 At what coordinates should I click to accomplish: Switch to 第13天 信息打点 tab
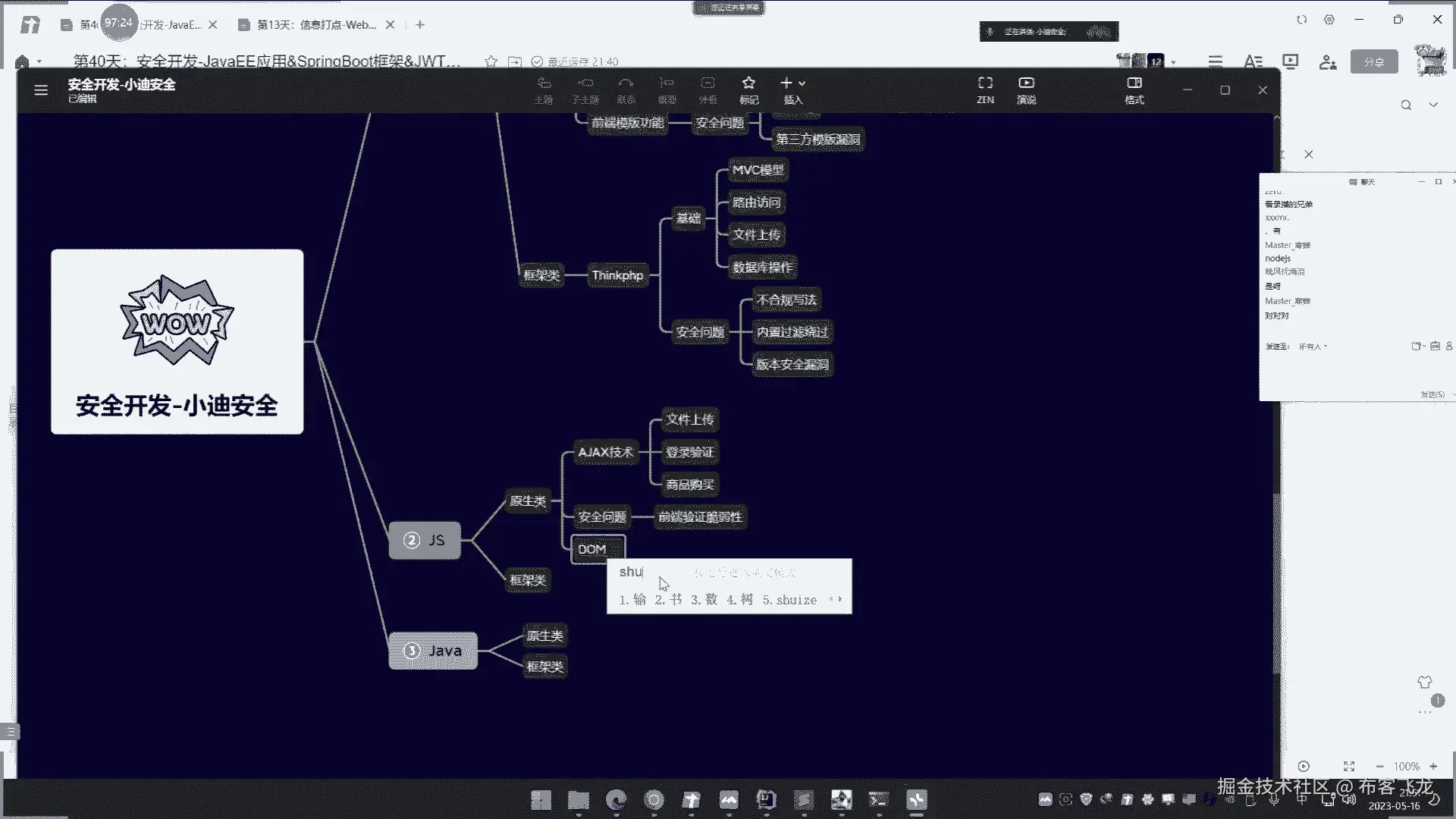coord(317,25)
